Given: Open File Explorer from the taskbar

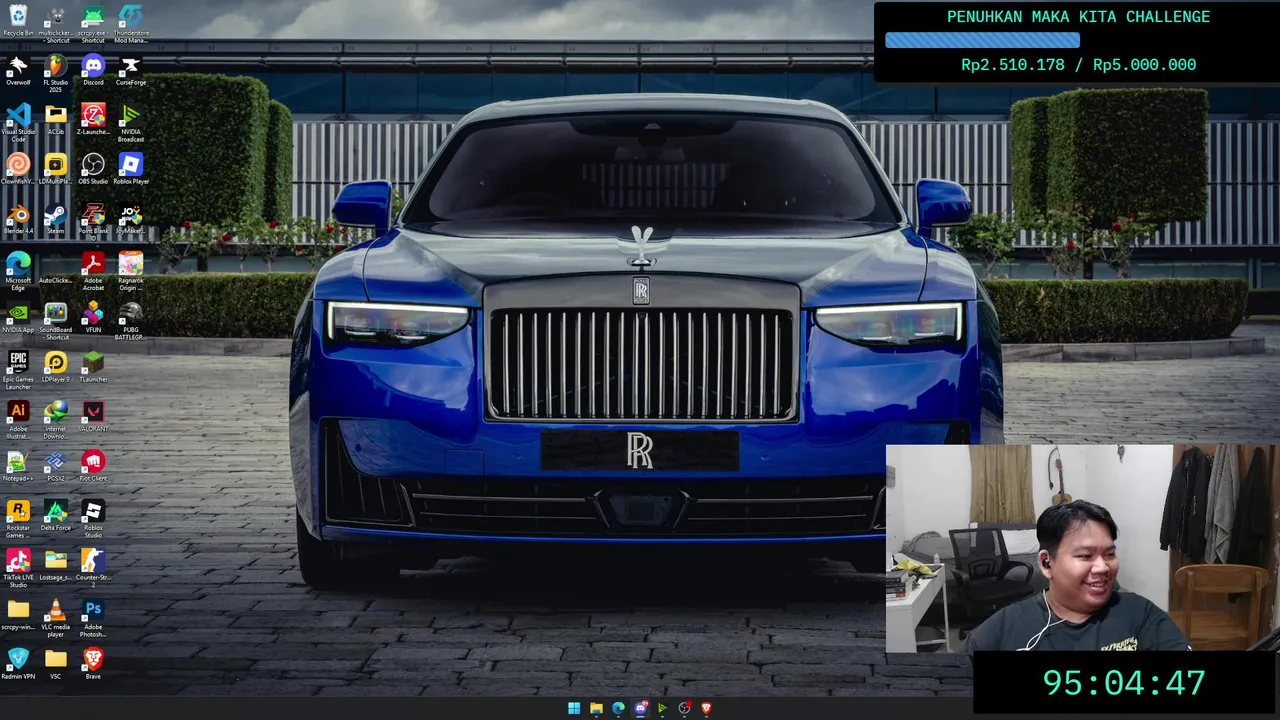Looking at the screenshot, I should [x=596, y=708].
